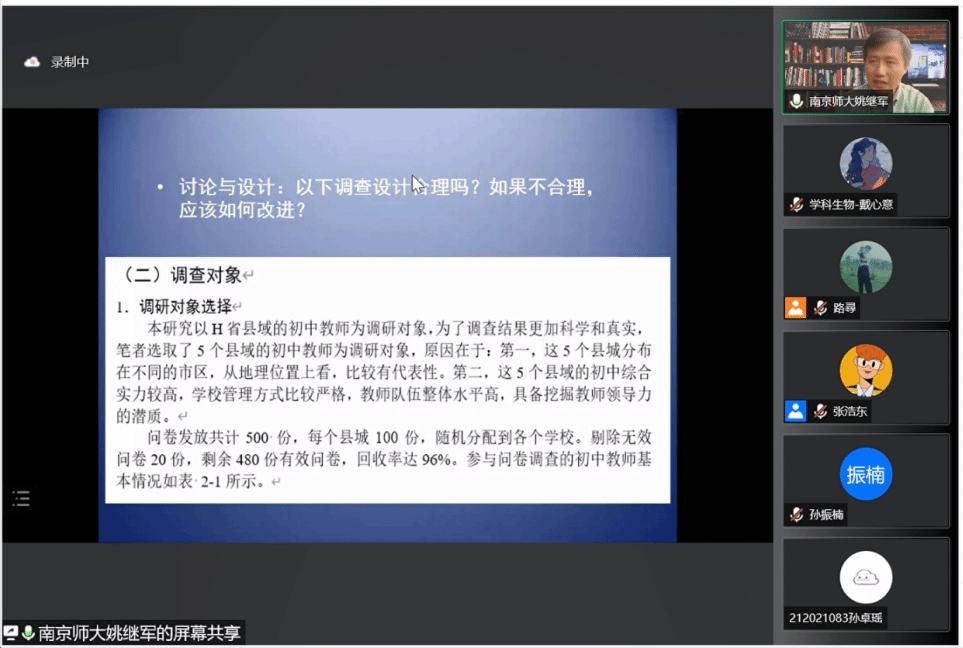This screenshot has height=648, width=963.
Task: Click the screen share icon in bottom bar
Action: [x=11, y=633]
